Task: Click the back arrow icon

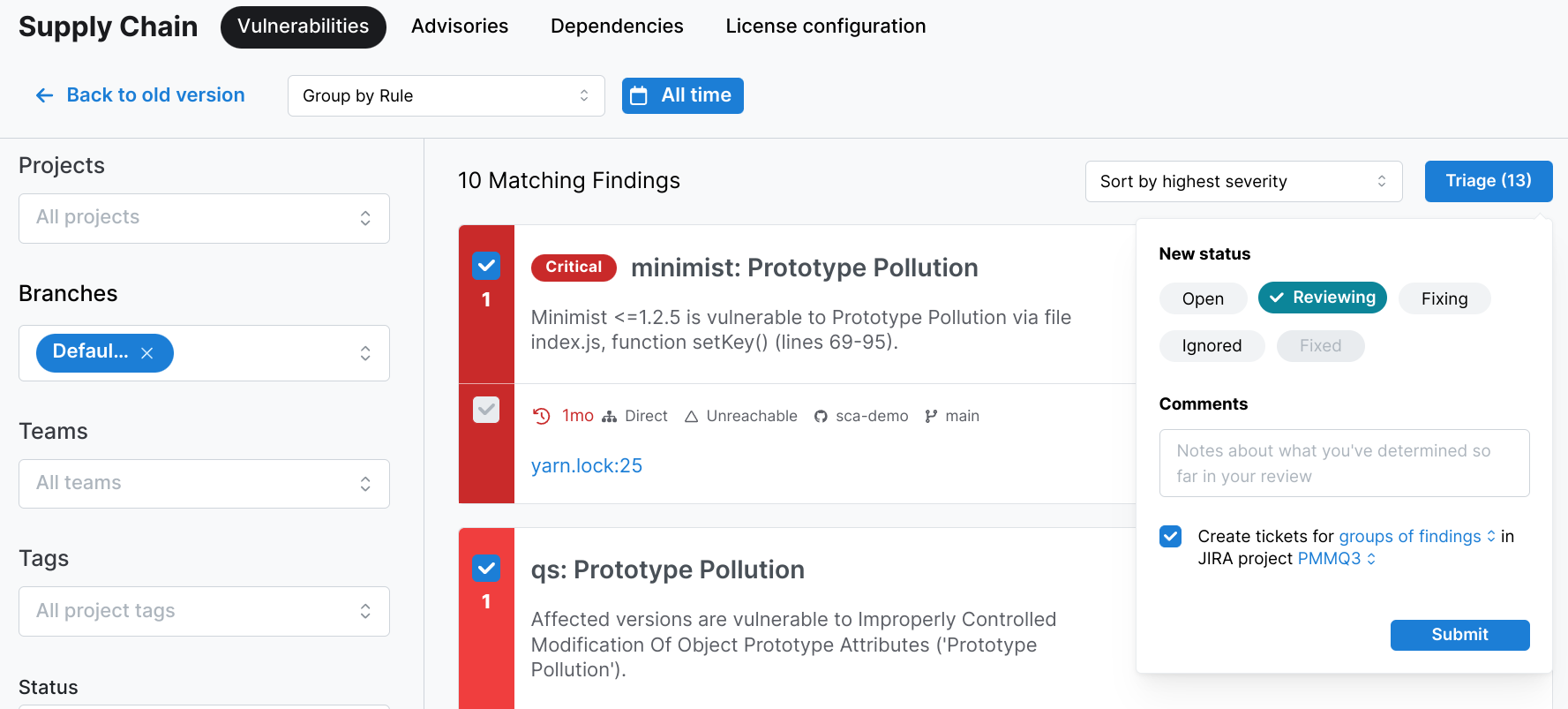Action: click(x=44, y=95)
